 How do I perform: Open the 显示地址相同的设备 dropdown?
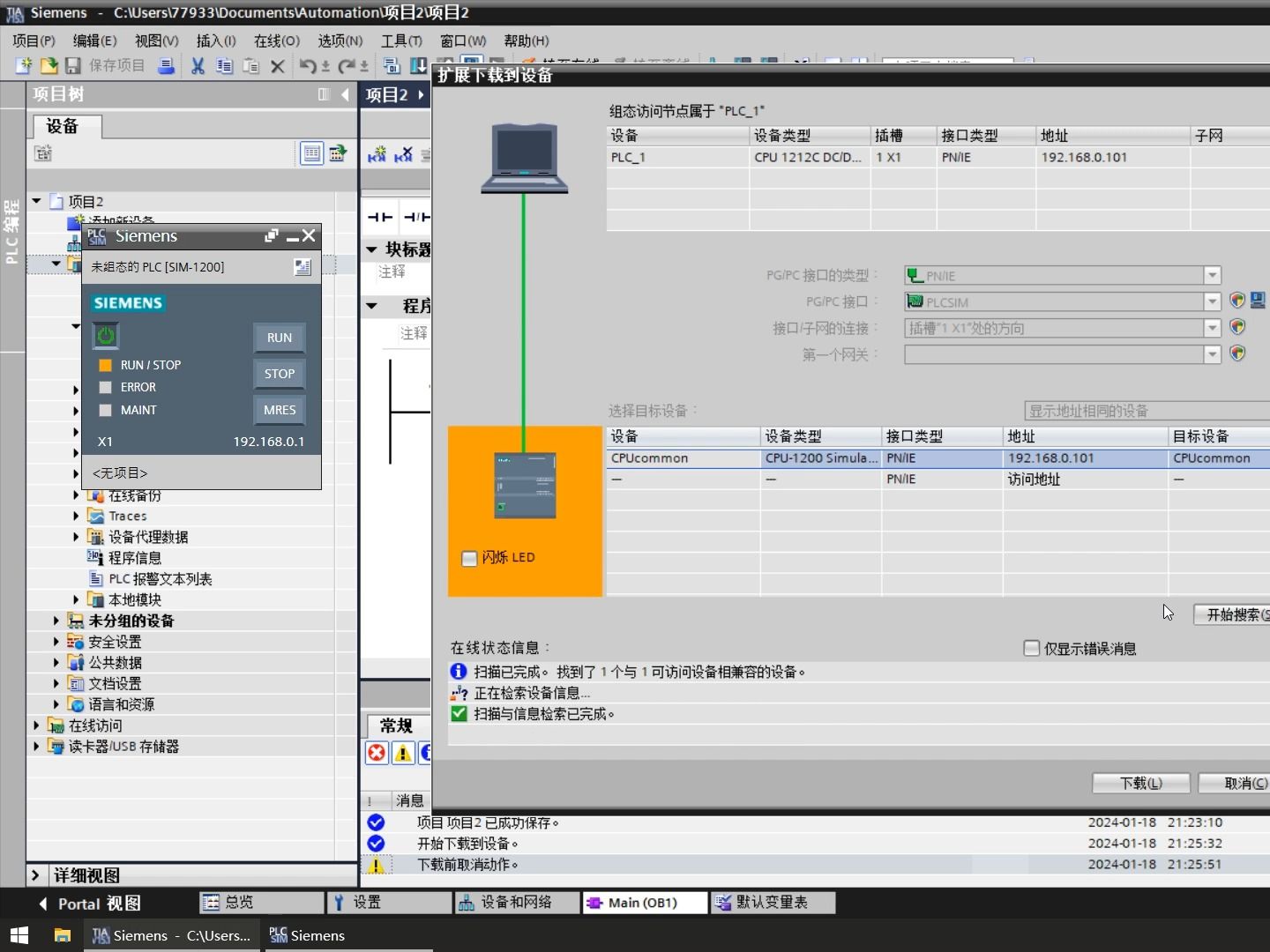click(1147, 411)
